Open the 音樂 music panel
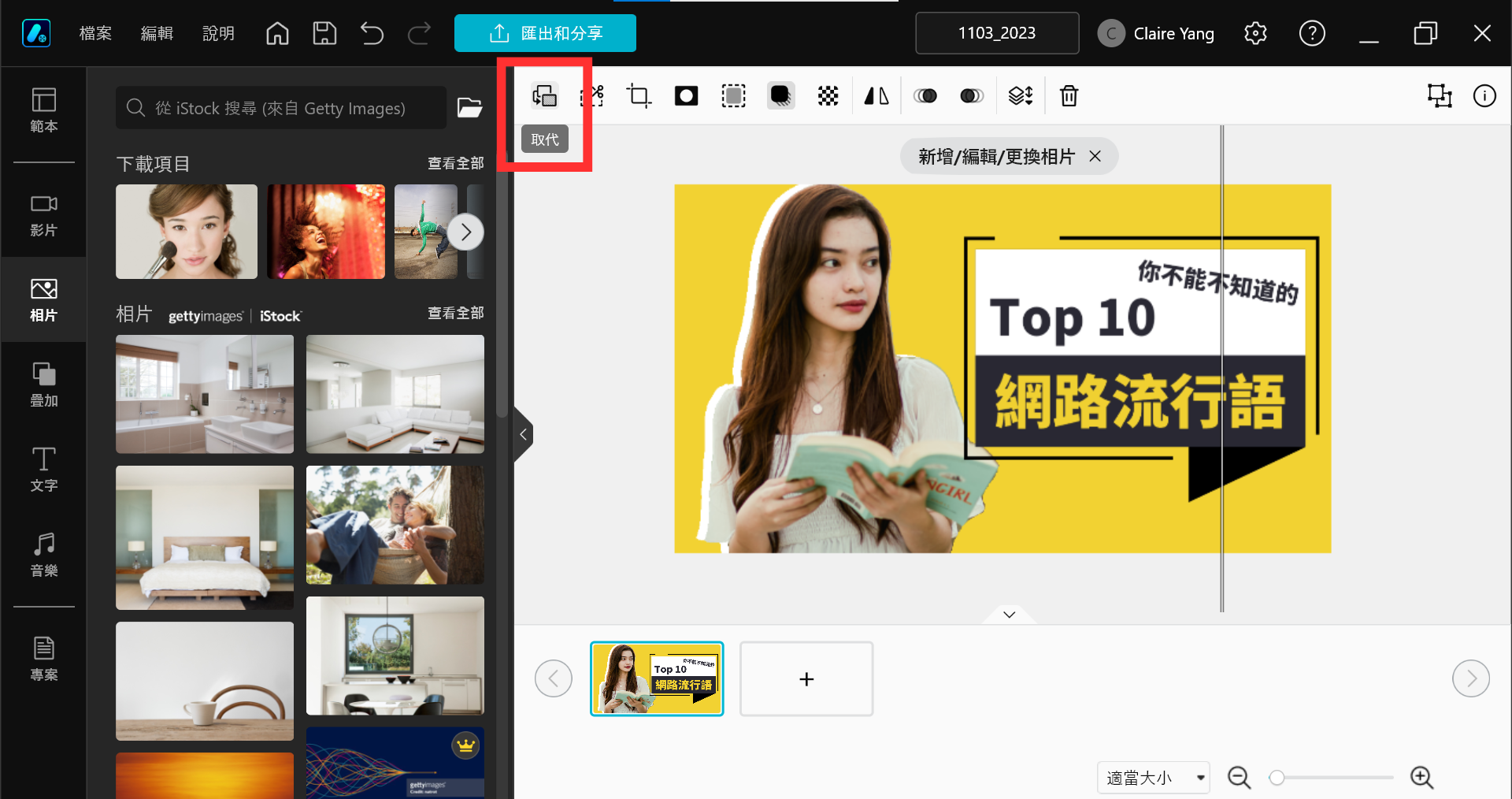This screenshot has height=799, width=1512. (x=44, y=555)
